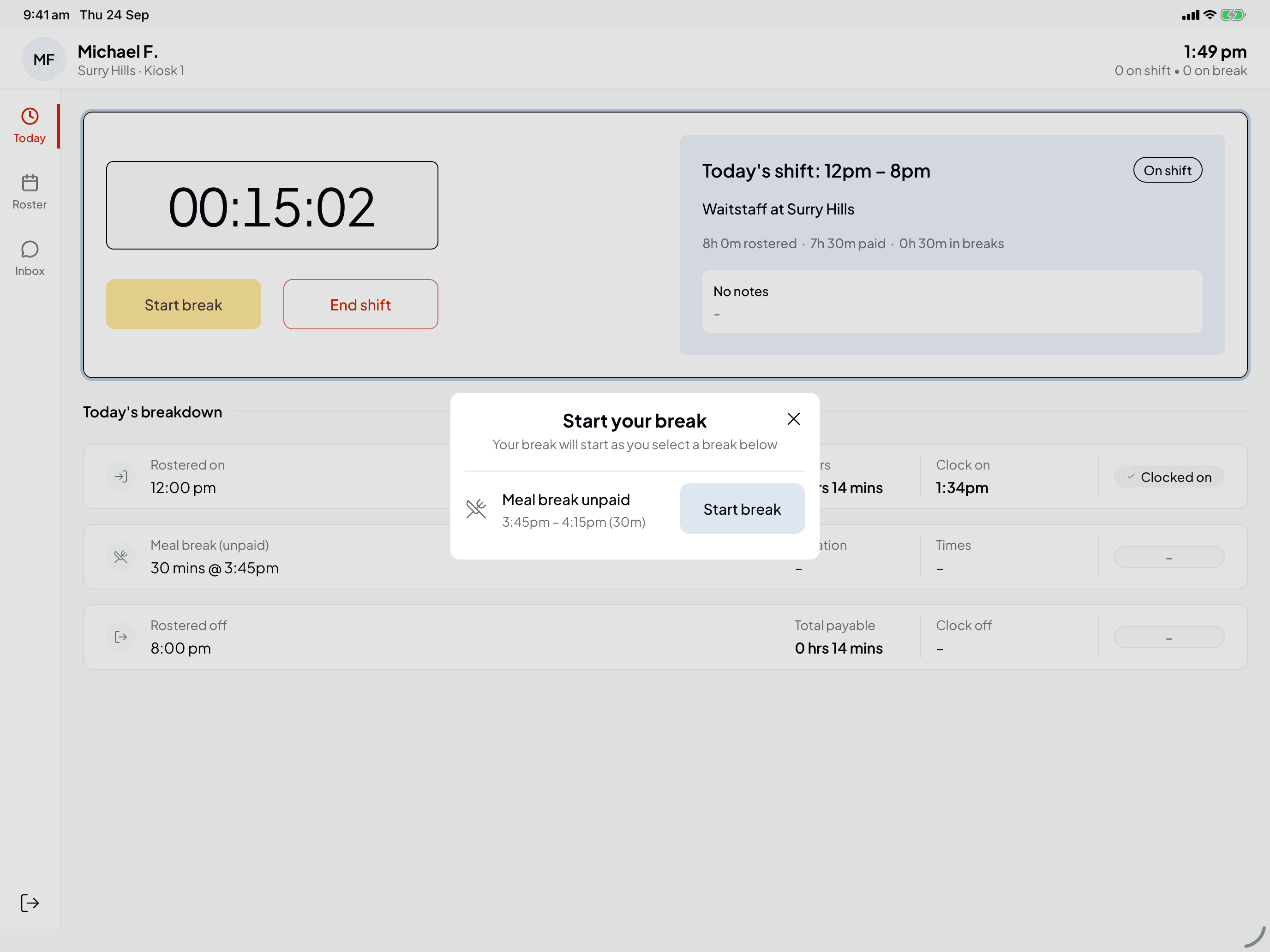Viewport: 1270px width, 952px height.
Task: Select the Today label in sidebar
Action: 30,138
